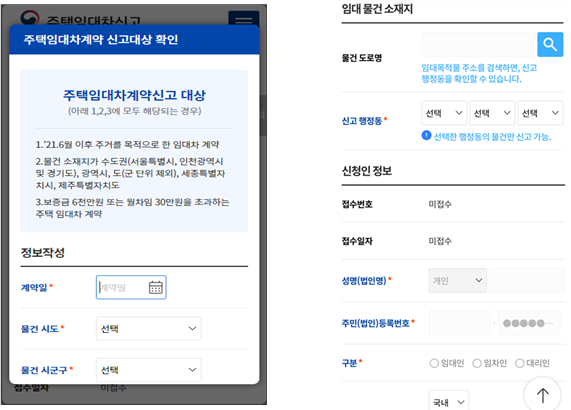This screenshot has width=571, height=410.
Task: Click the masked 등록번호 second field
Action: (x=529, y=323)
